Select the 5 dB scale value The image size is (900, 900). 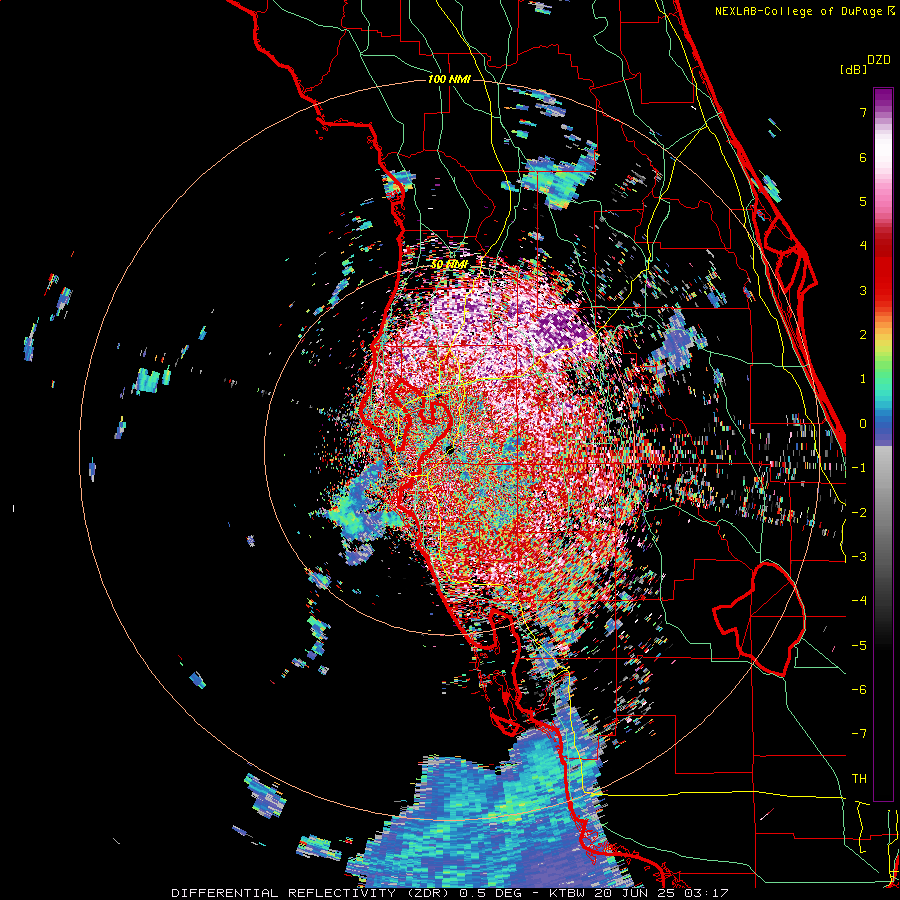tap(863, 201)
